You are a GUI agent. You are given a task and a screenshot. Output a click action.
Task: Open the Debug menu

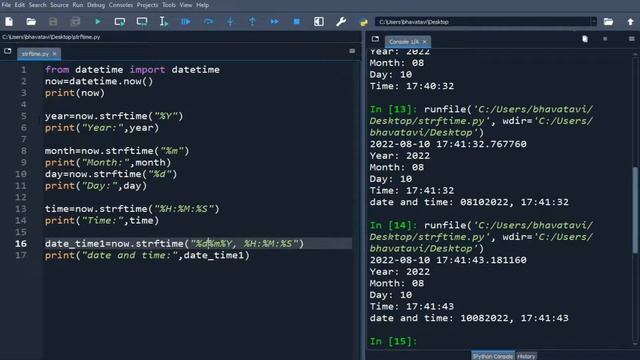coord(96,5)
